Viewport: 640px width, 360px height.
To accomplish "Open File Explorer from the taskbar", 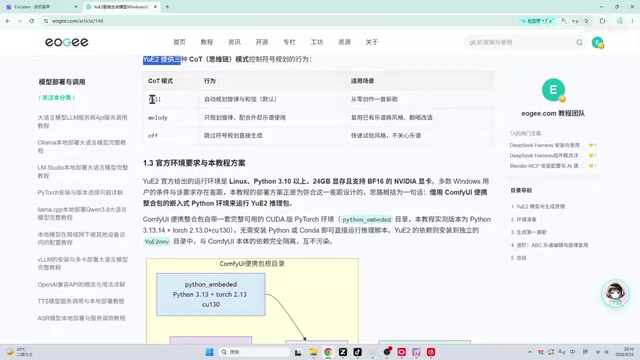I will pos(313,352).
